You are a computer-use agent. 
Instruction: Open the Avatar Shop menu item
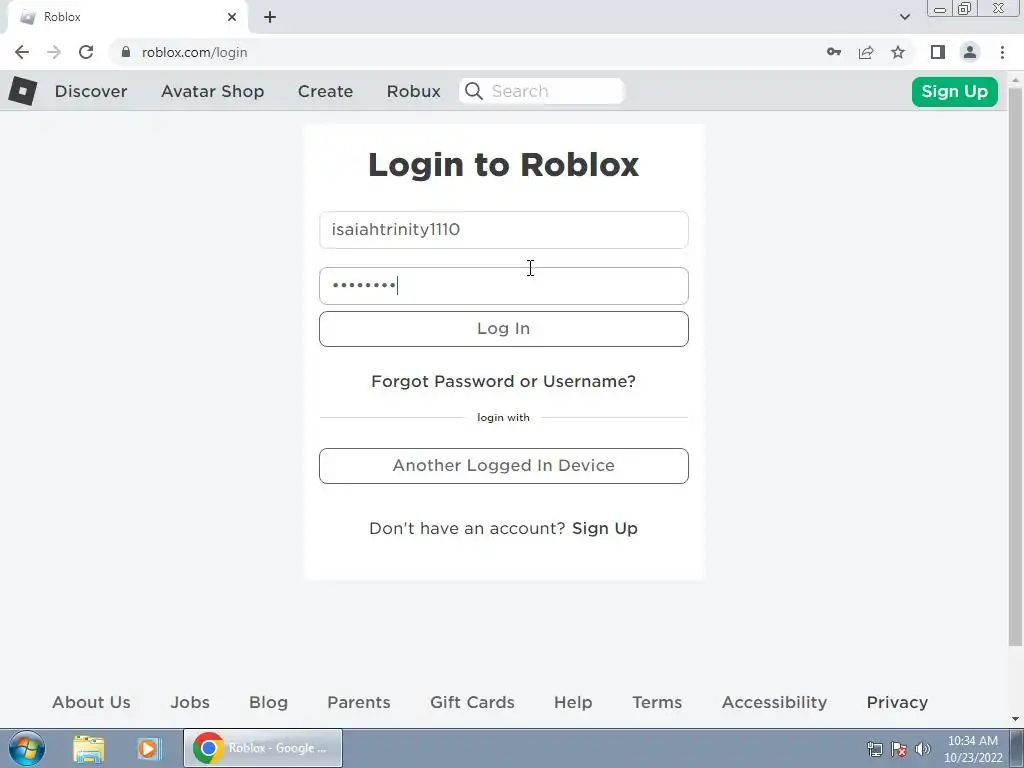pos(213,91)
